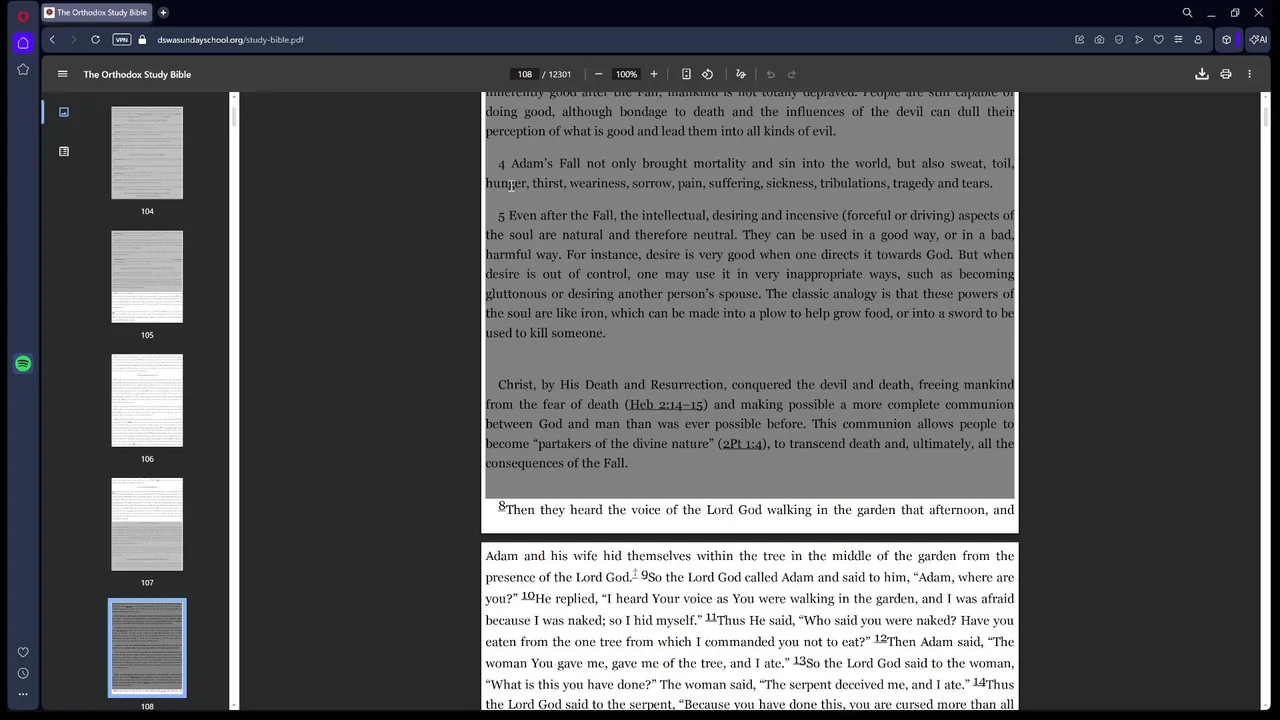This screenshot has width=1280, height=720.
Task: Open sidebar setup three dots
Action: (23, 694)
